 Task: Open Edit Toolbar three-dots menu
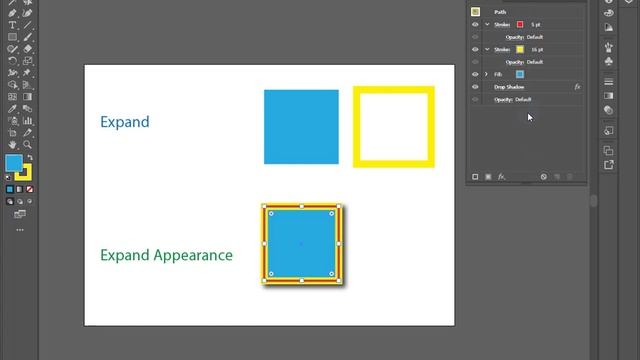(20, 230)
